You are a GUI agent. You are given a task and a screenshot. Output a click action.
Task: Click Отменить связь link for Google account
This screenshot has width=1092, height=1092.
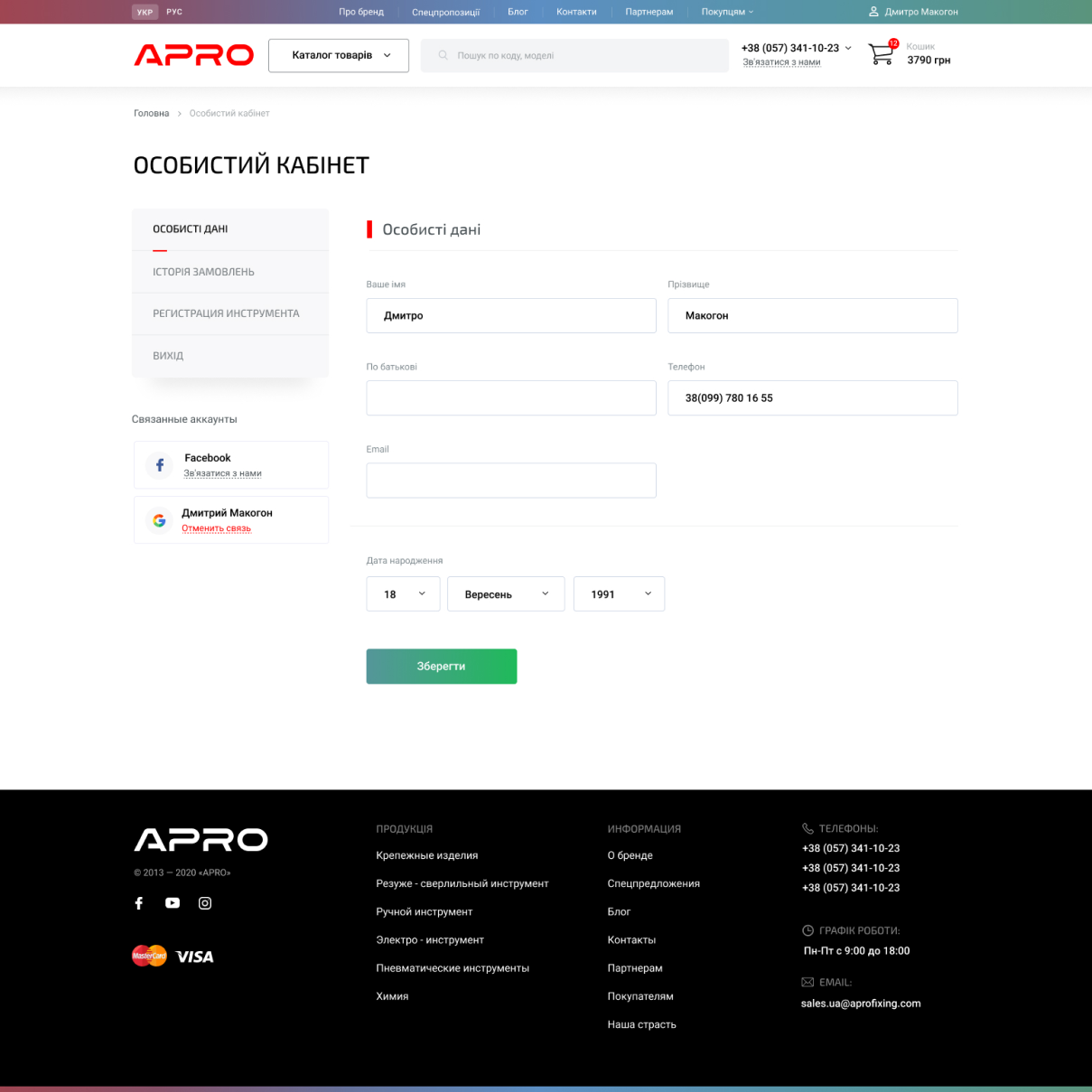217,528
